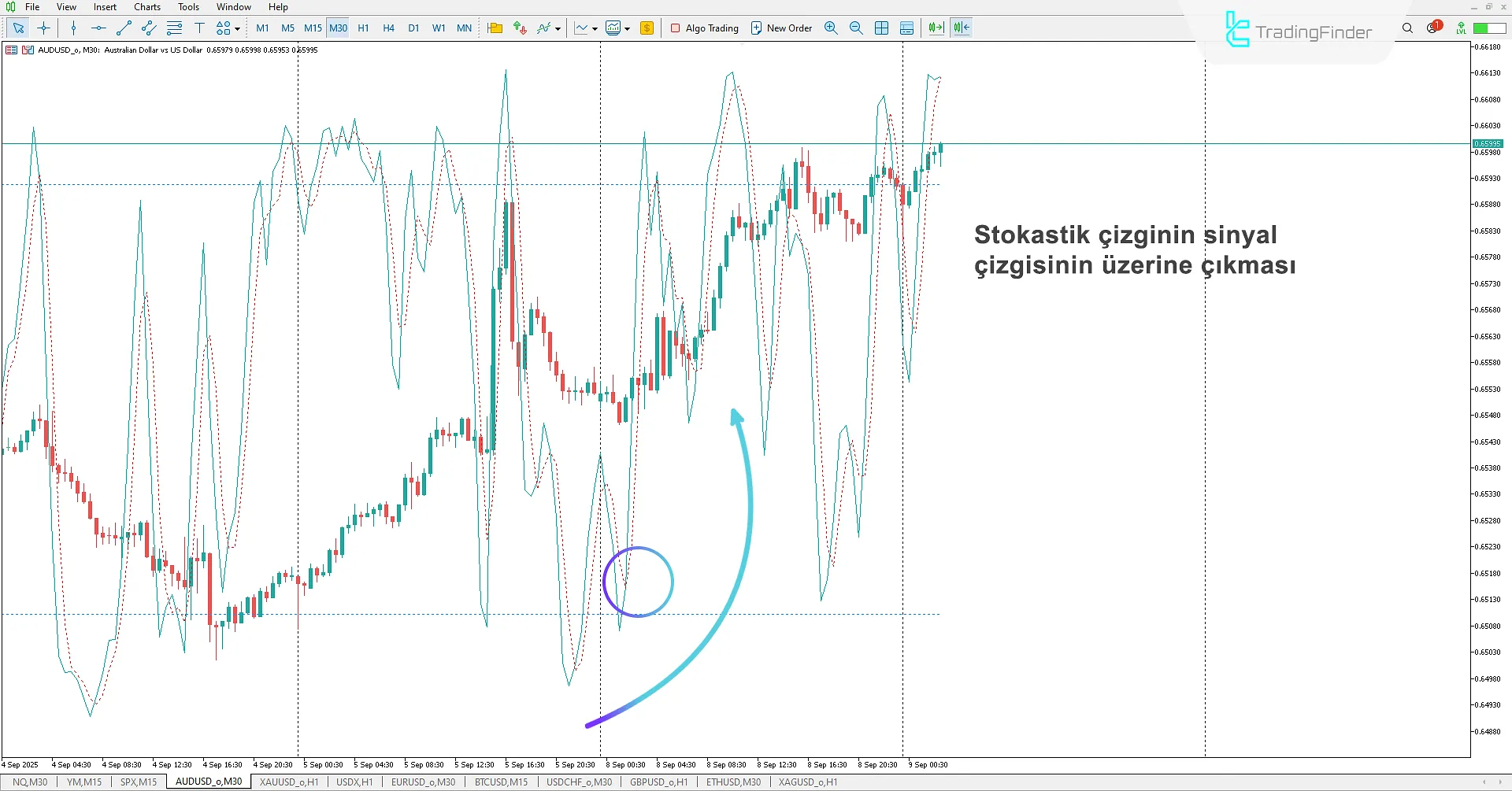Select the Trendline drawing tool

(x=123, y=28)
